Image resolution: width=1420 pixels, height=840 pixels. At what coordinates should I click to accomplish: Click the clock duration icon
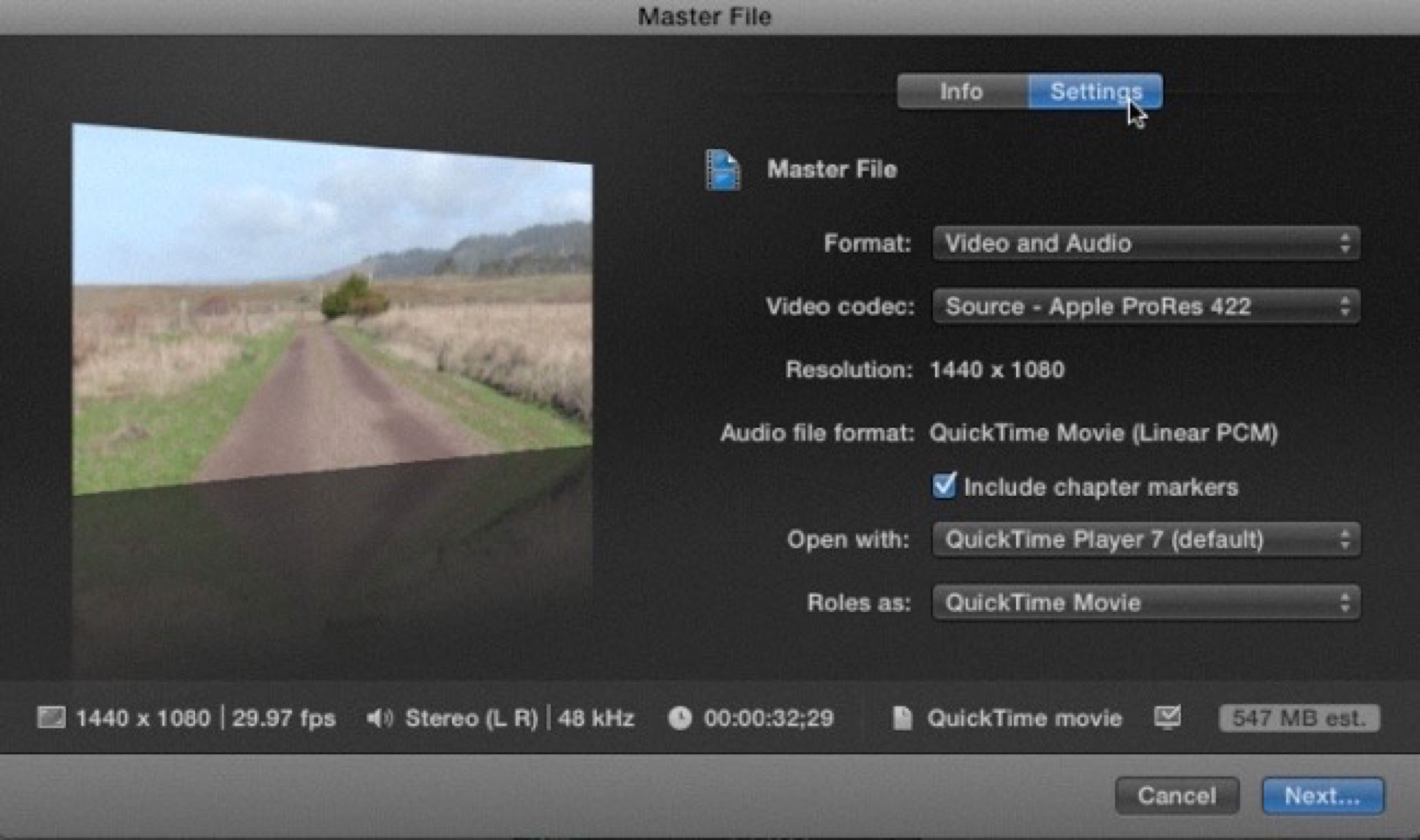pyautogui.click(x=680, y=718)
